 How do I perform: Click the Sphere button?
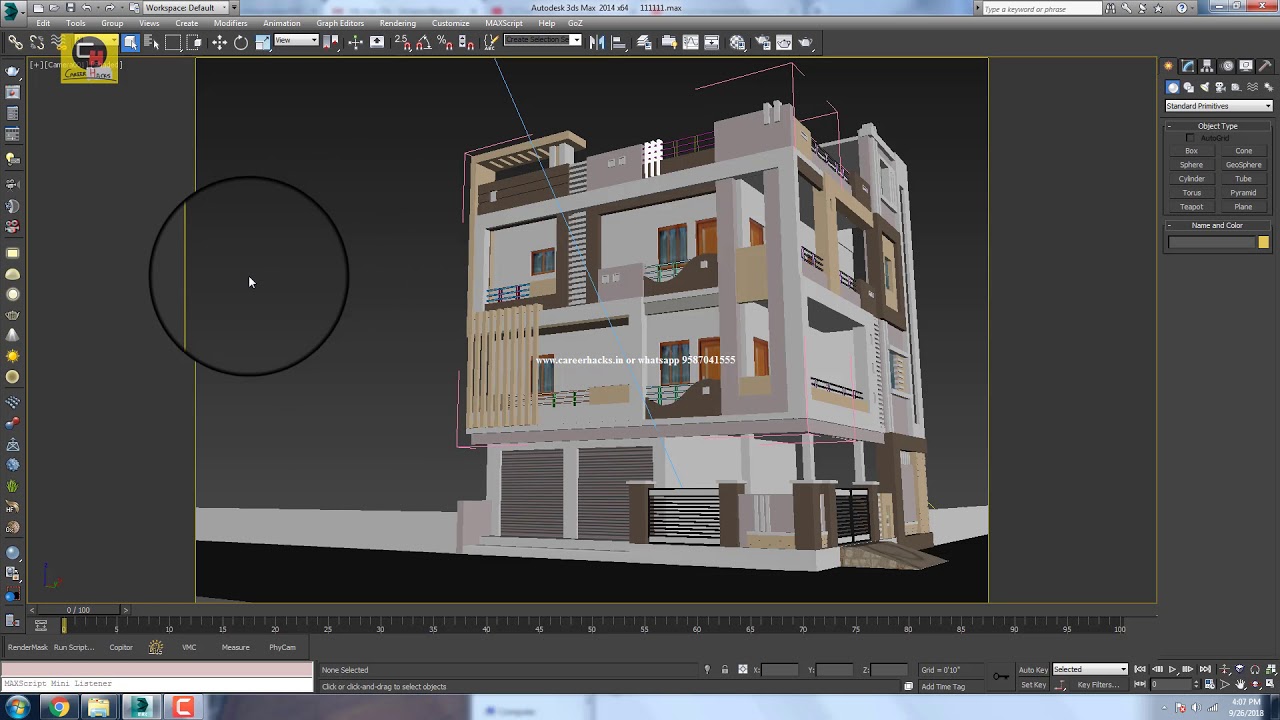1191,165
